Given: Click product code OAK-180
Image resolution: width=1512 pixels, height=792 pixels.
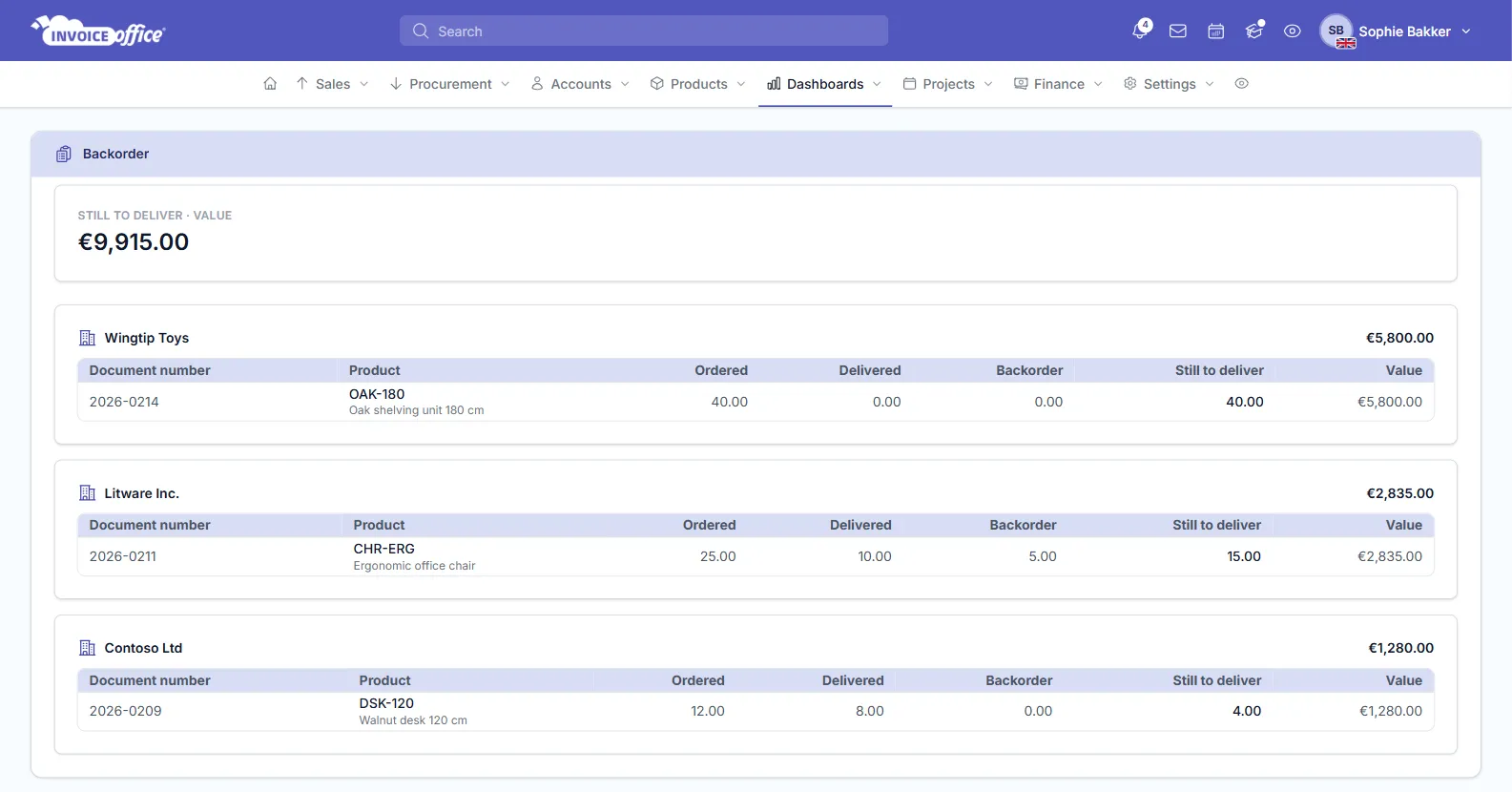Looking at the screenshot, I should pos(377,394).
